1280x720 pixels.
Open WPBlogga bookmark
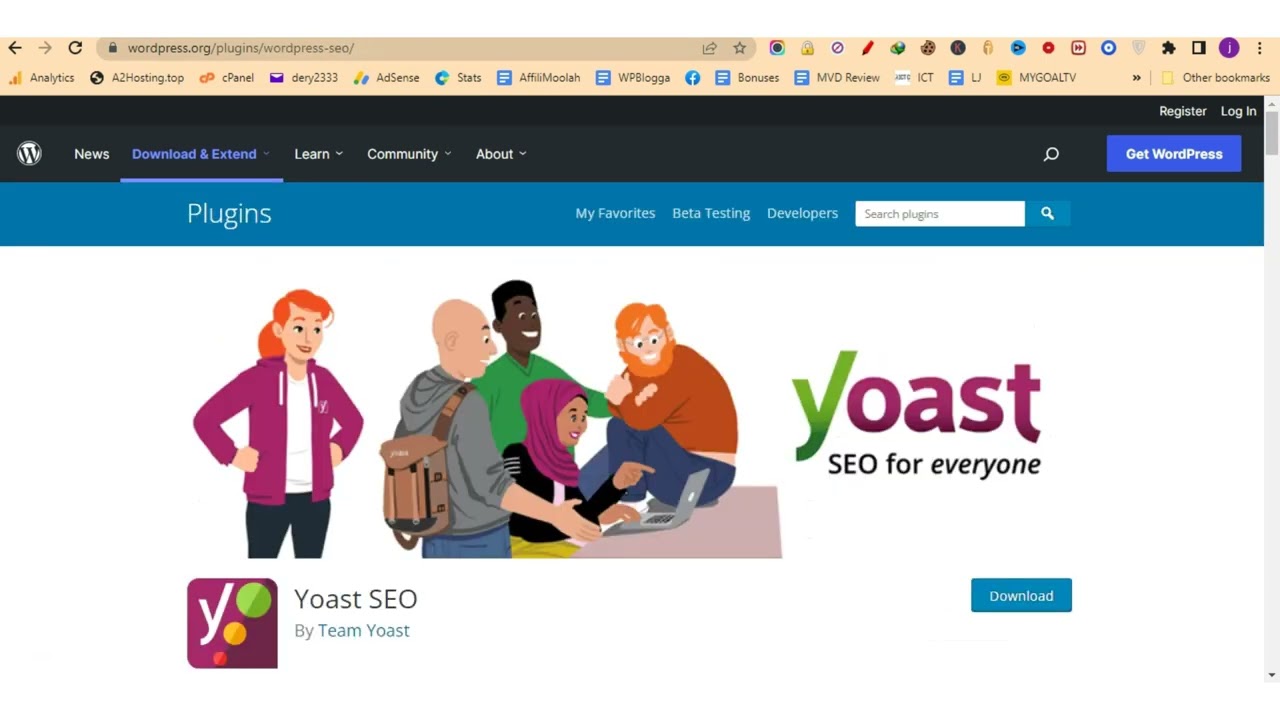pyautogui.click(x=633, y=77)
